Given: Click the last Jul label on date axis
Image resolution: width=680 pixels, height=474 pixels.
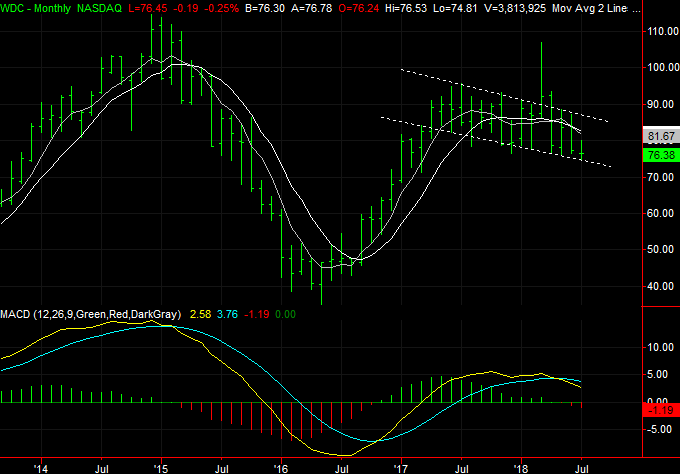Looking at the screenshot, I should 581,469.
